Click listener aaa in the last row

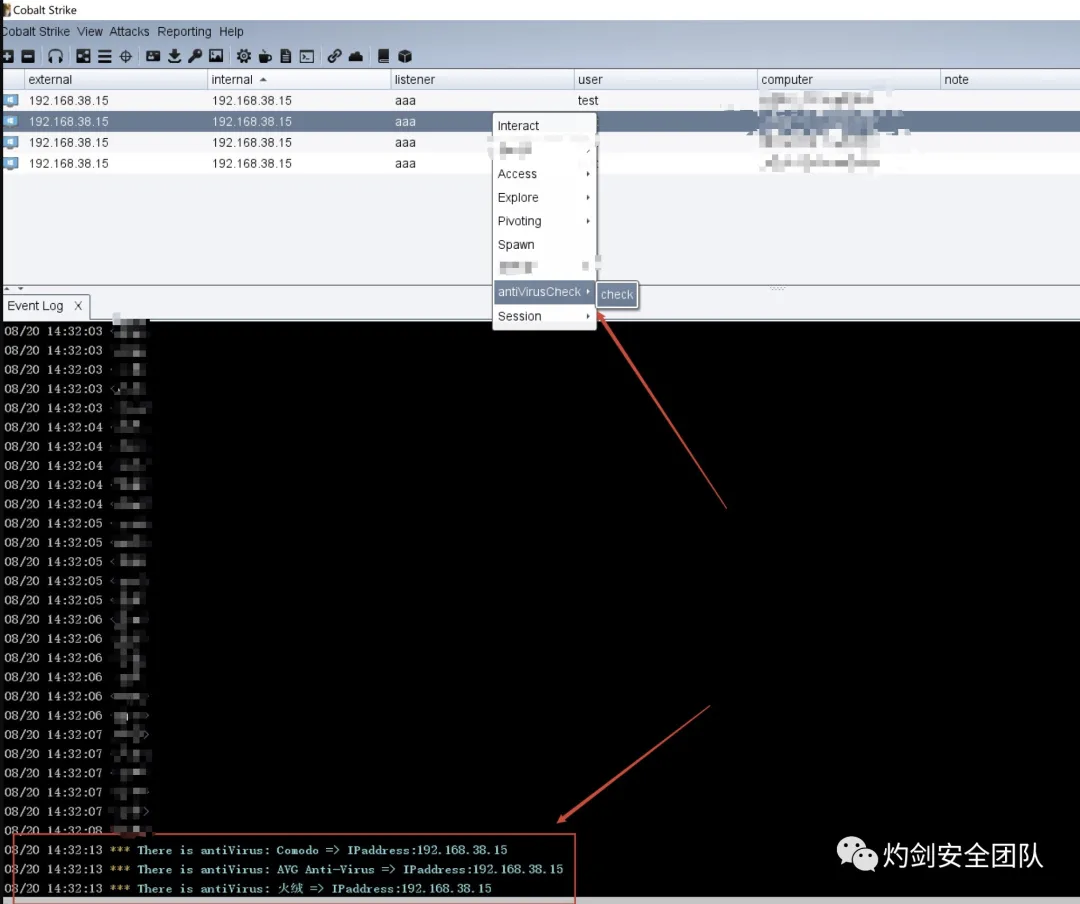(x=405, y=163)
